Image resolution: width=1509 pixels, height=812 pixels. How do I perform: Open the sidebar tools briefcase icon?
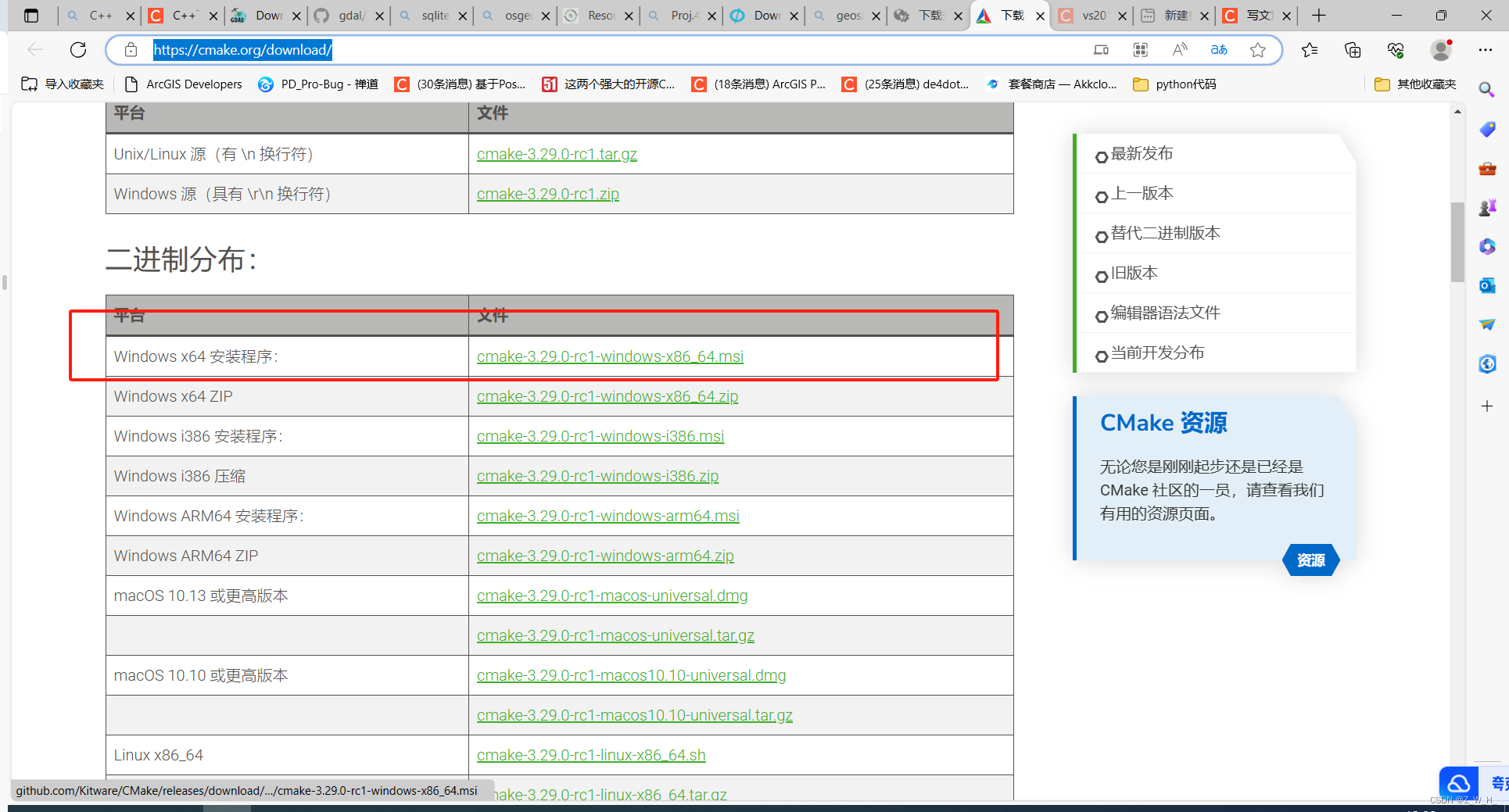coord(1487,168)
